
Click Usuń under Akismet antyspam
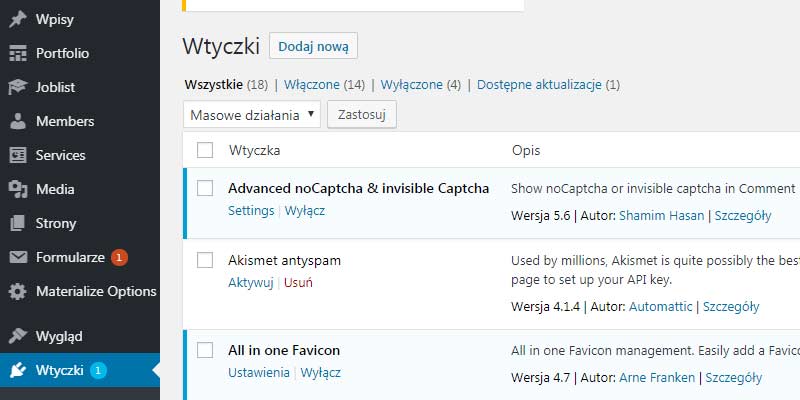tap(298, 283)
